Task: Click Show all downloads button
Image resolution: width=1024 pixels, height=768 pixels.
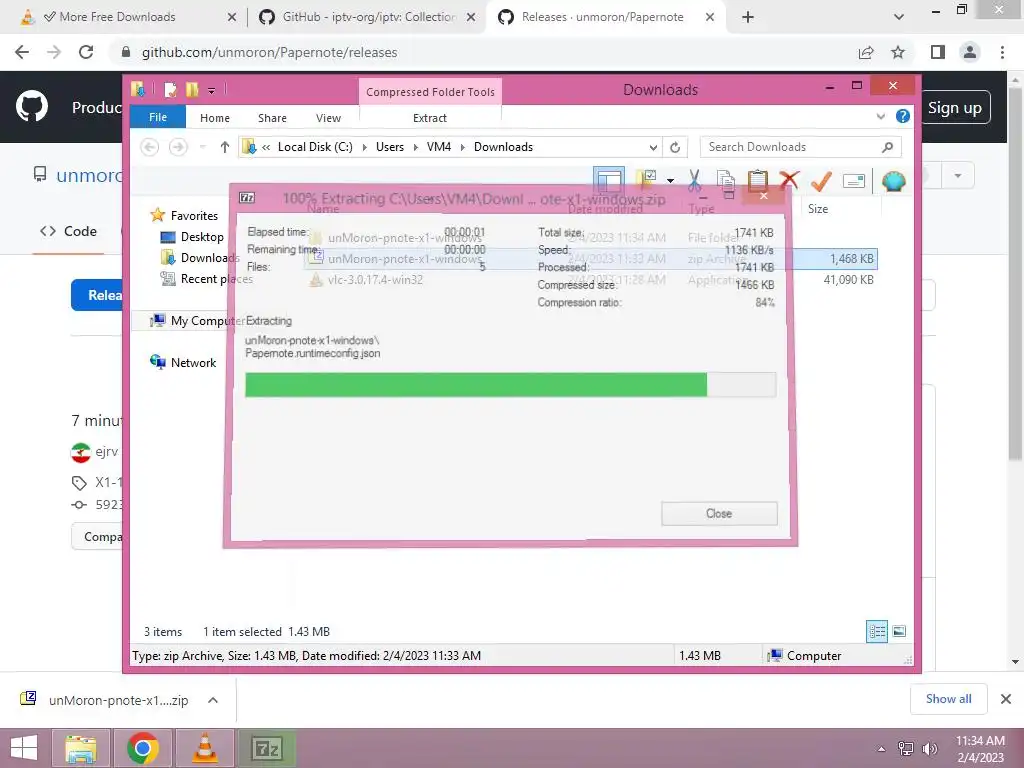Action: click(948, 699)
